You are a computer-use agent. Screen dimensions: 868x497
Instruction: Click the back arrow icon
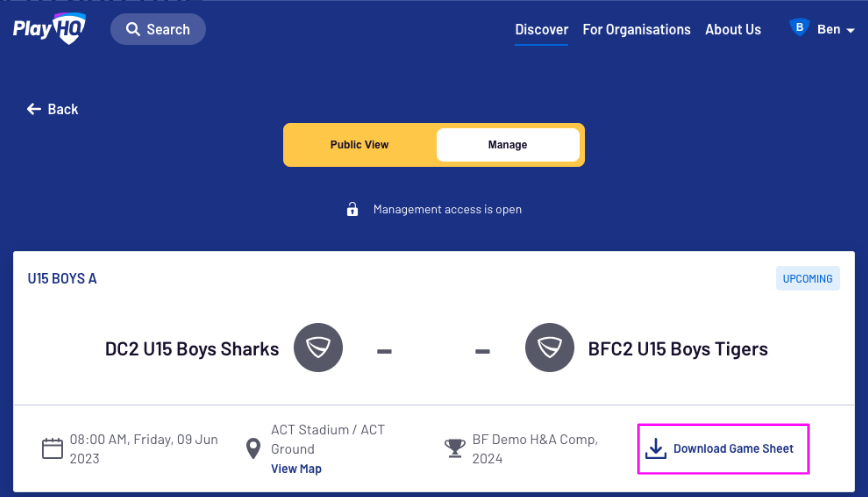(34, 109)
